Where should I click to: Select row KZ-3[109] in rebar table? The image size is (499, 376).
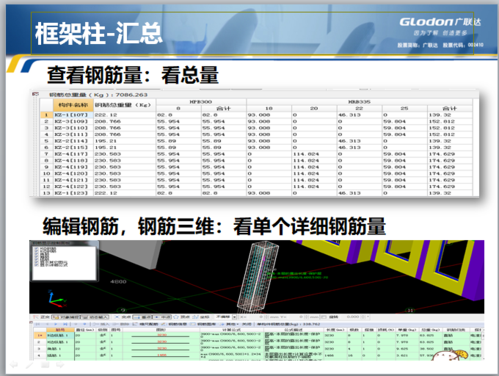coord(256,121)
